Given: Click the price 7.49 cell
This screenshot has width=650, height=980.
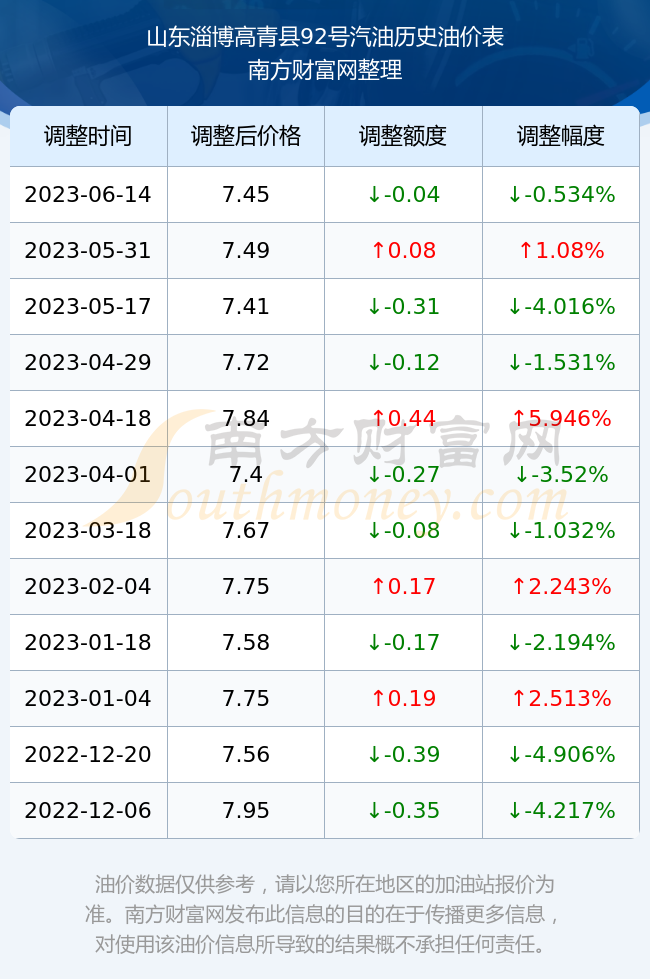Looking at the screenshot, I should (246, 251).
